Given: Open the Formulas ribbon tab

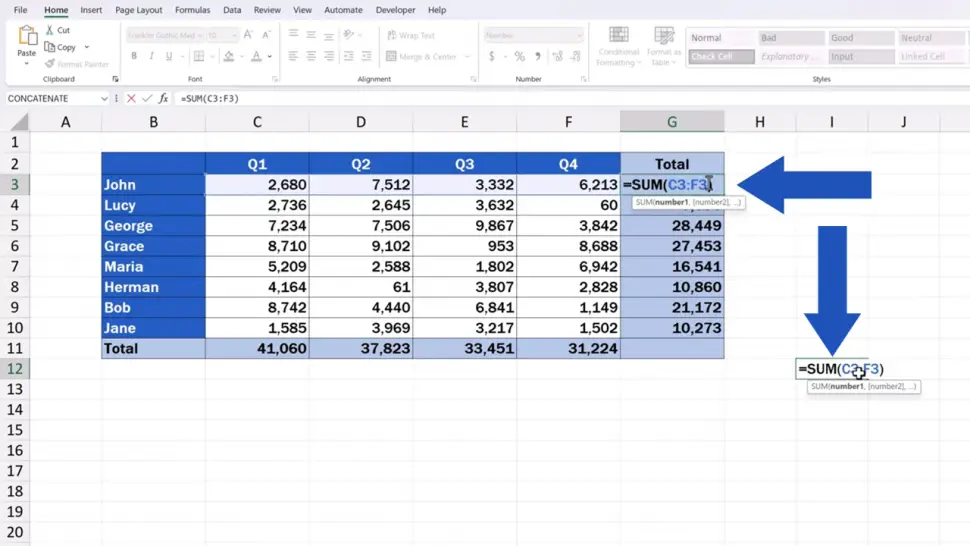Looking at the screenshot, I should (x=192, y=10).
